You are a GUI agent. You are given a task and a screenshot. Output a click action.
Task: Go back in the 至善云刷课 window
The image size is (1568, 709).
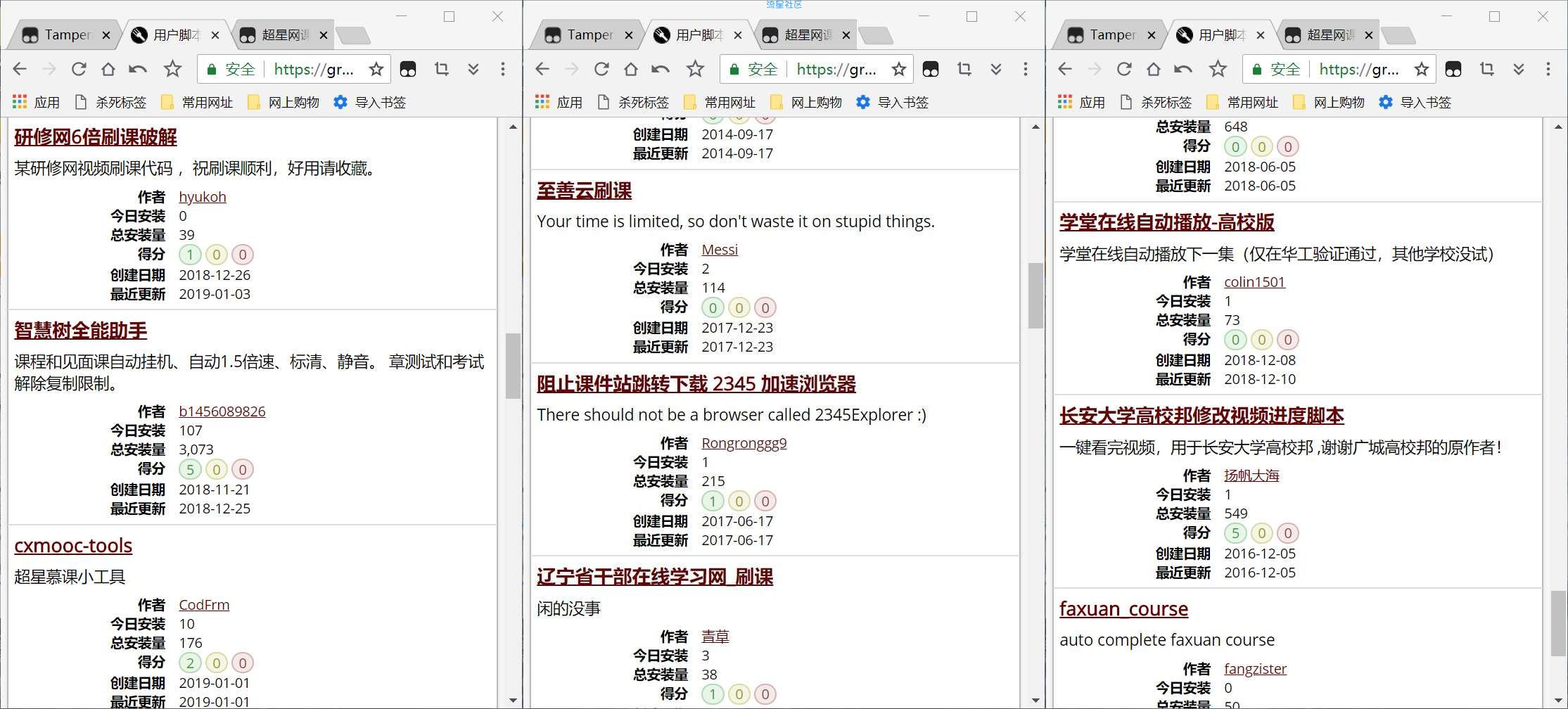click(542, 69)
